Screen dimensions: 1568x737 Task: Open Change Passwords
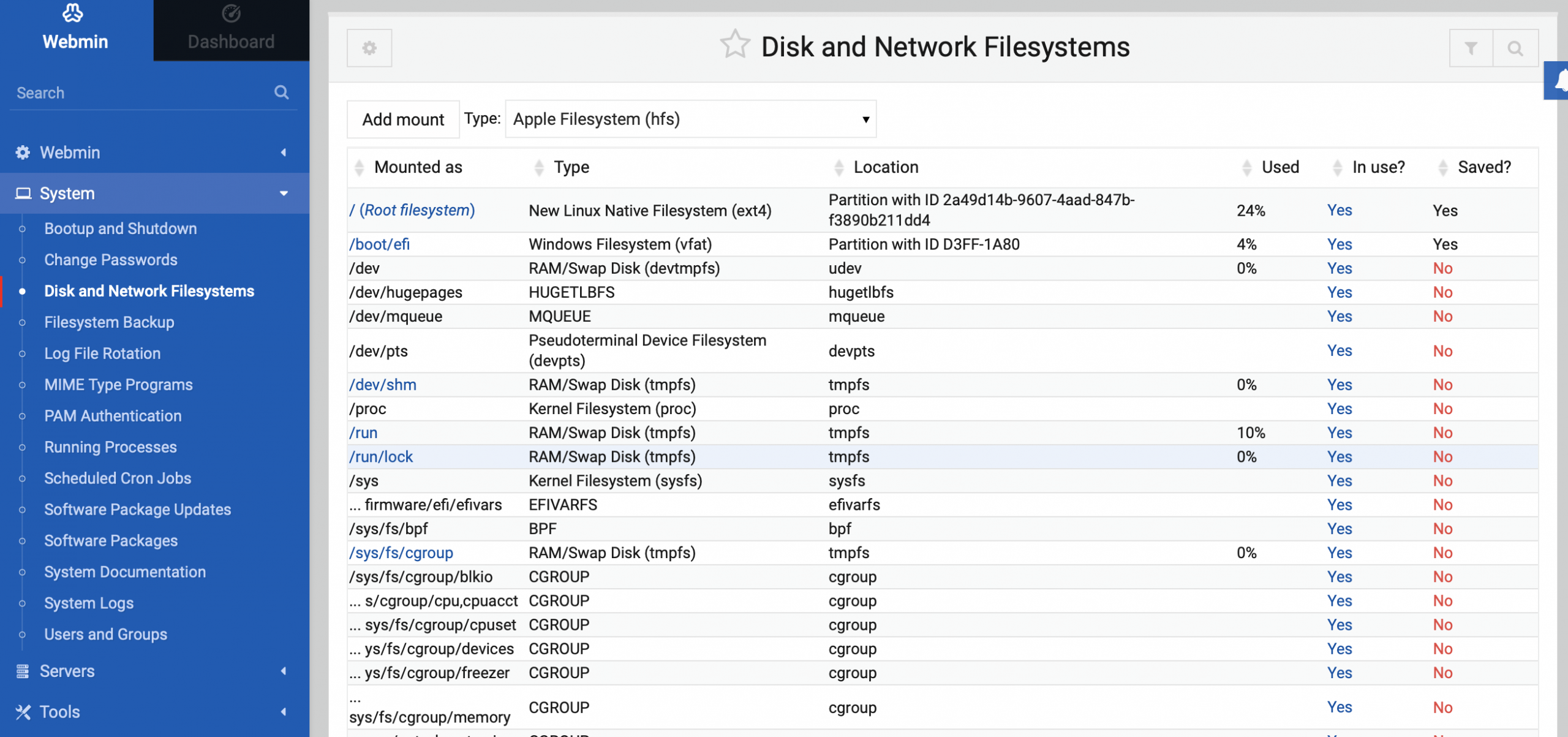[x=111, y=260]
